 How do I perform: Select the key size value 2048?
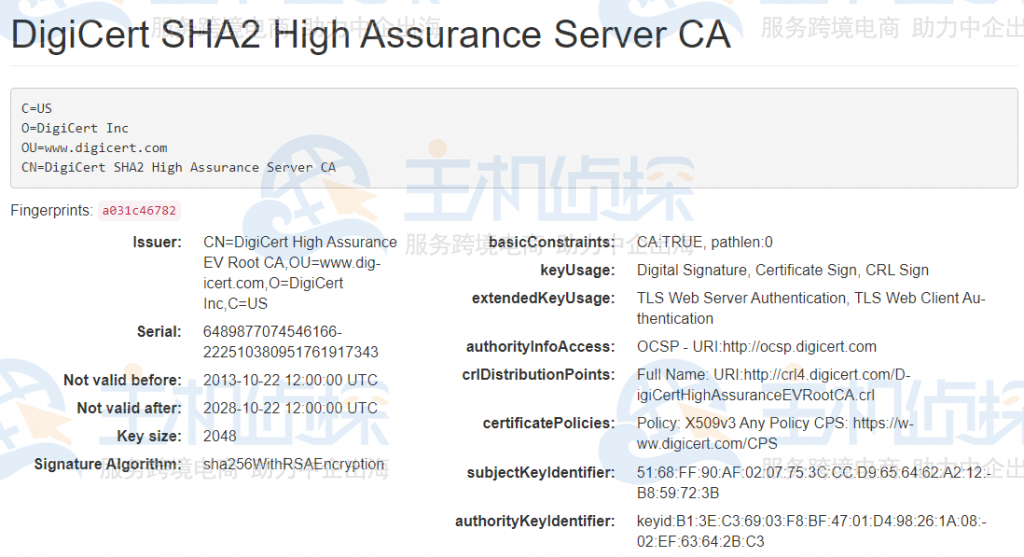(x=220, y=436)
